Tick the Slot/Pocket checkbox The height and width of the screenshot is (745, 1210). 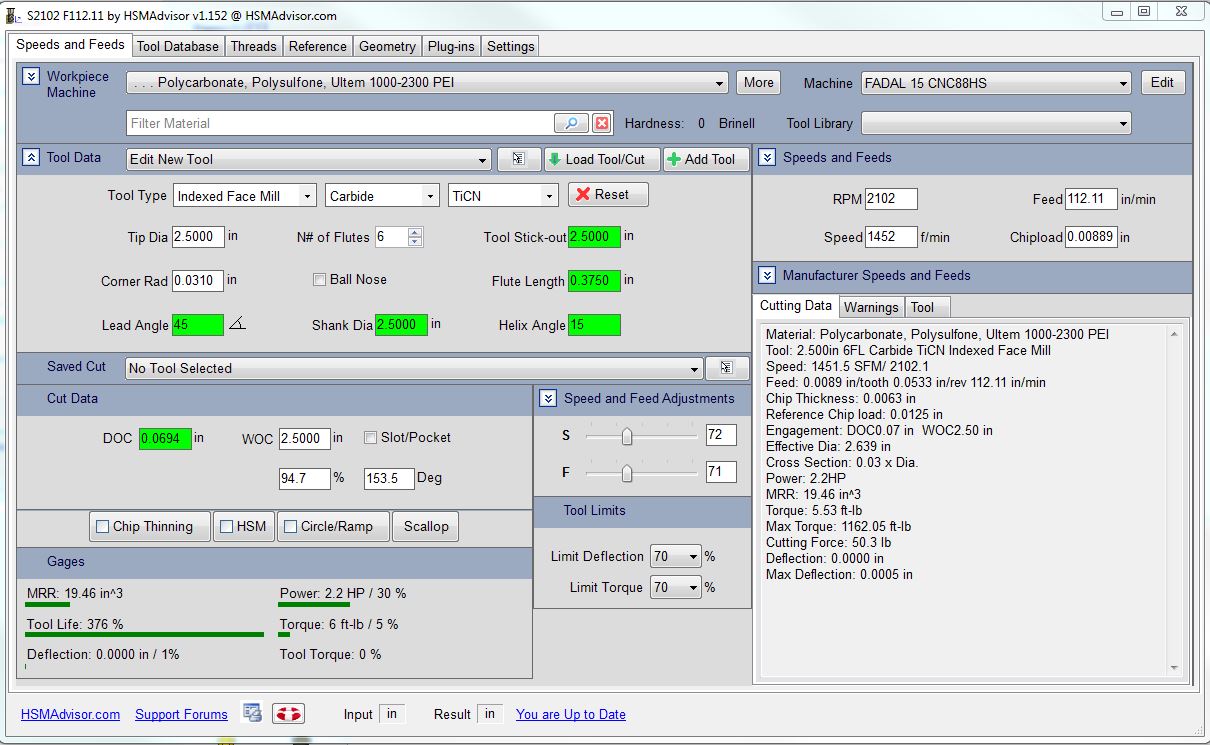371,438
